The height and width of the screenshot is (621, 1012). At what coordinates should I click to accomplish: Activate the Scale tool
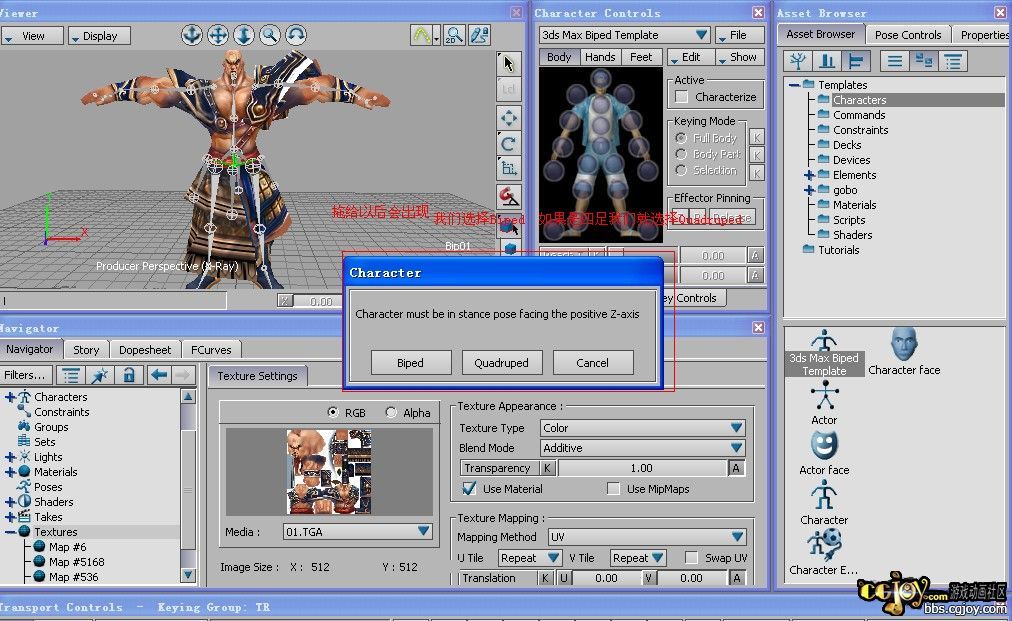point(509,168)
